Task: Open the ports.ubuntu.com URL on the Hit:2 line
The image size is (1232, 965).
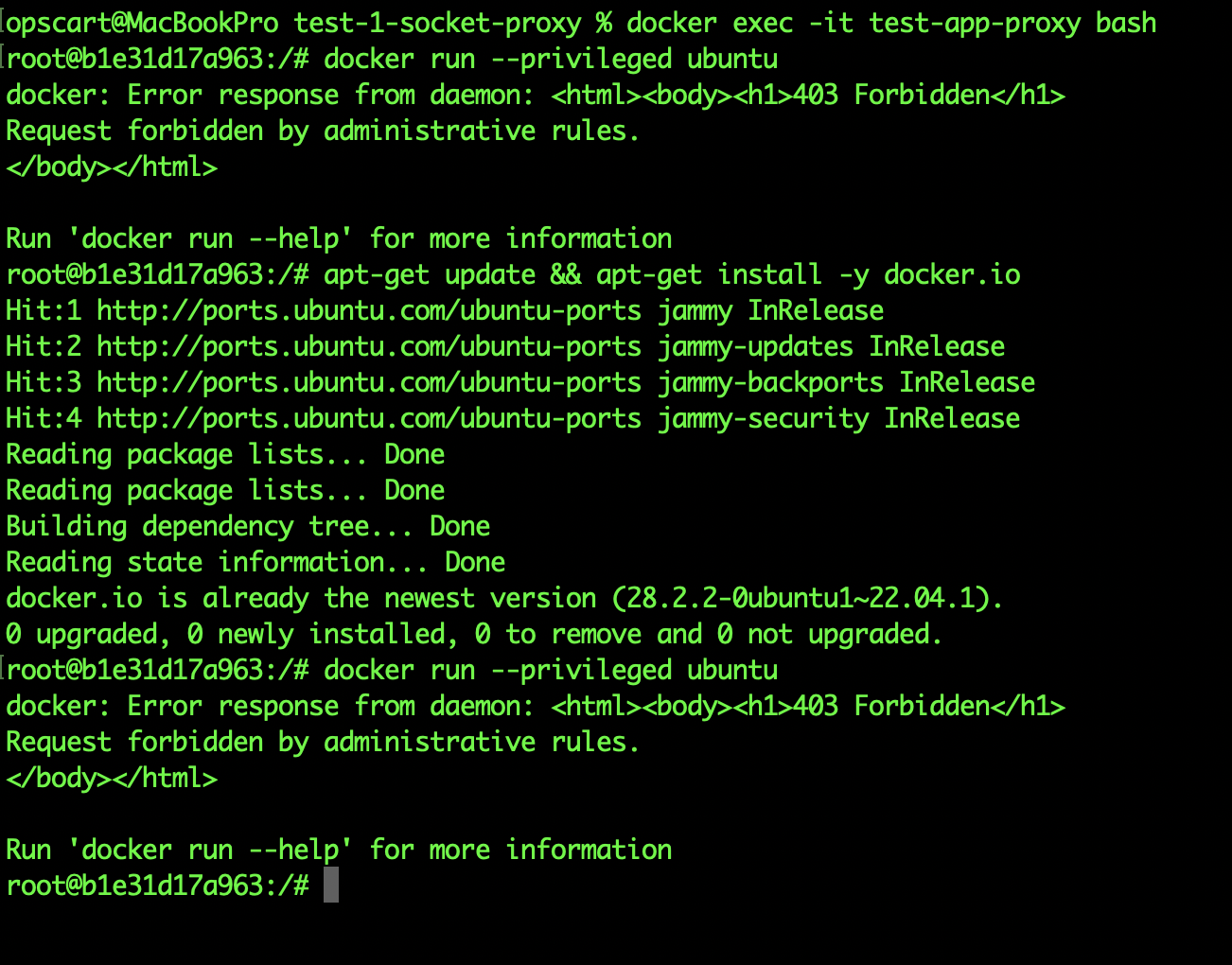Action: tap(369, 346)
